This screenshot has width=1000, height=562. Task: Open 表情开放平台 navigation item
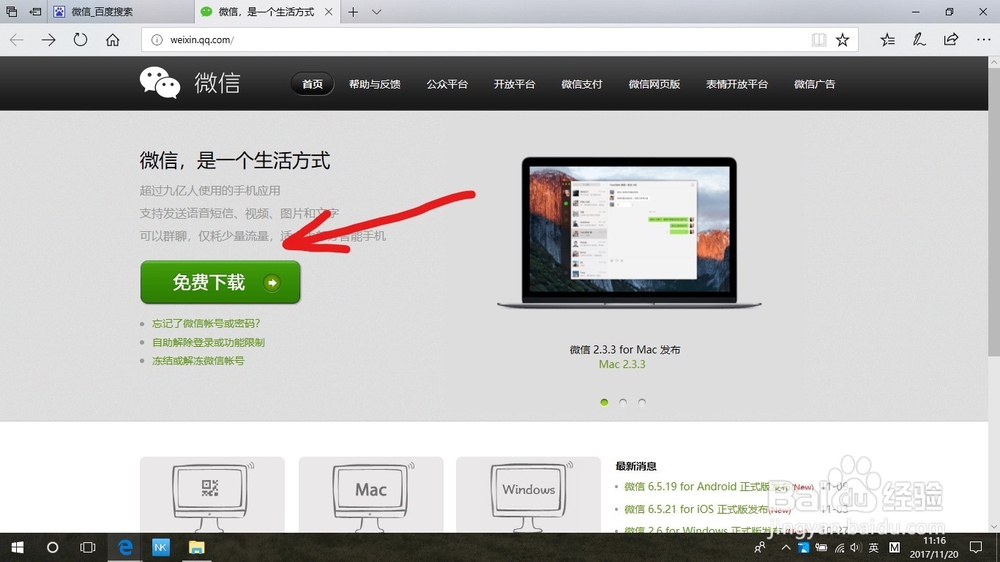737,84
